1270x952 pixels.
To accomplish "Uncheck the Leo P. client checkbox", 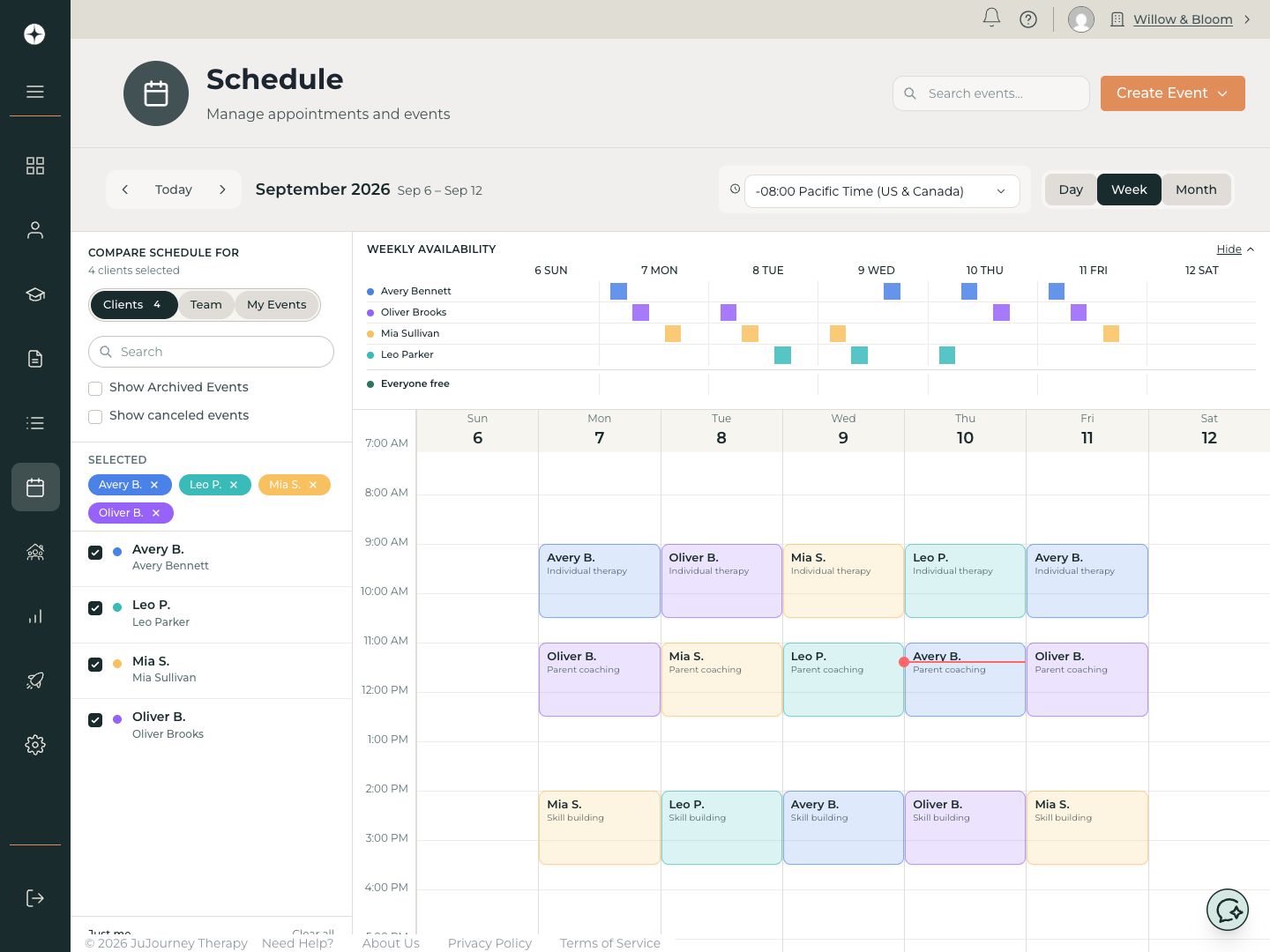I will click(95, 608).
